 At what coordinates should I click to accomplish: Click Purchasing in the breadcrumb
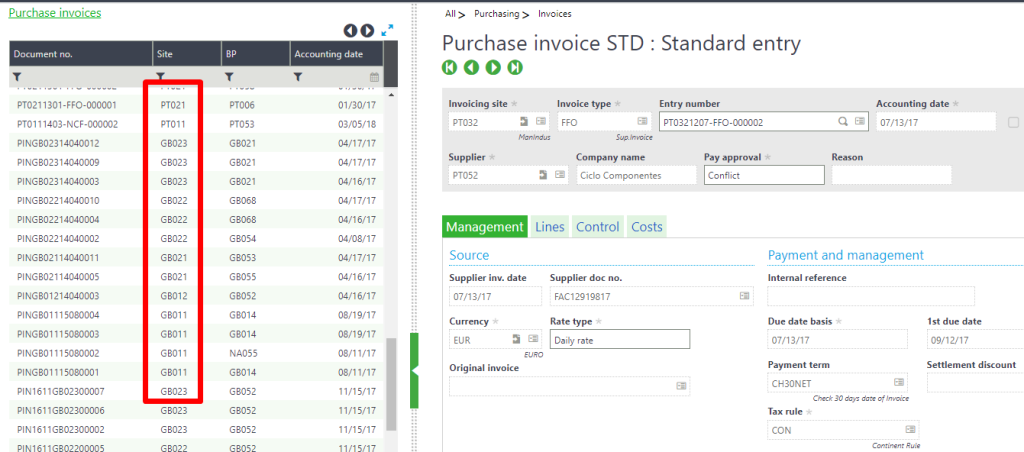pyautogui.click(x=496, y=14)
